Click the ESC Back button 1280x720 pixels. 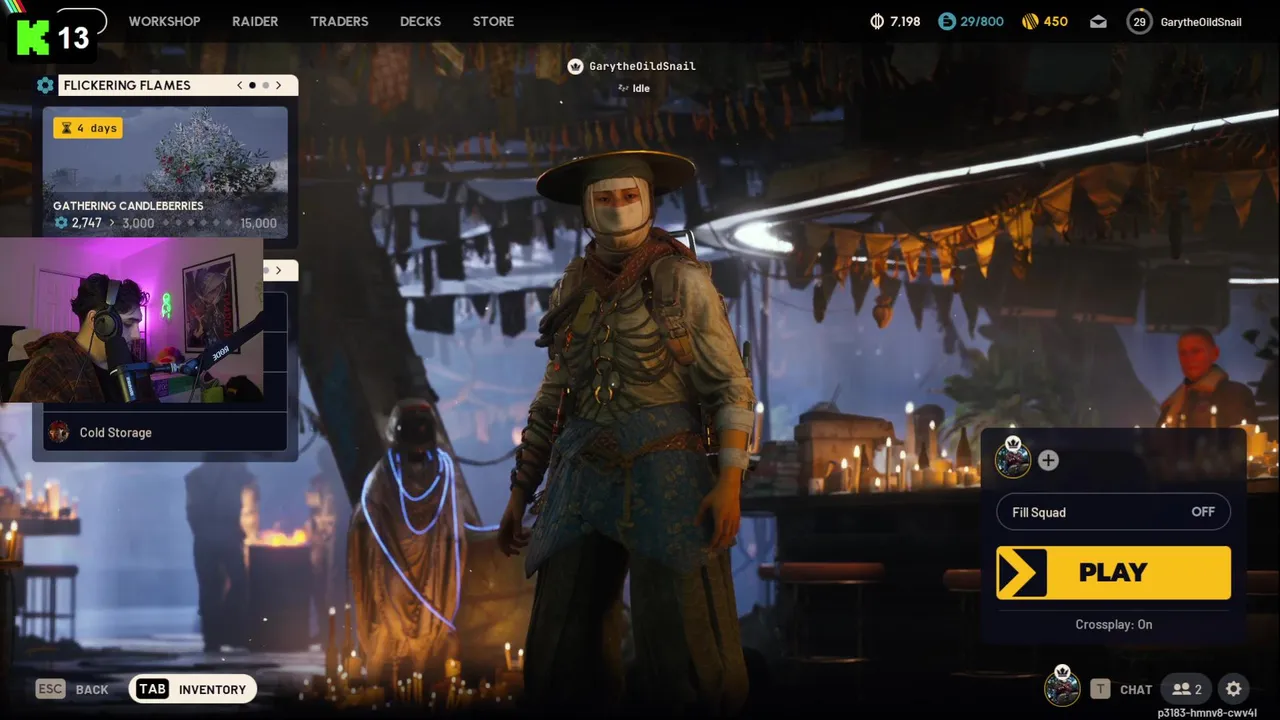tap(72, 689)
